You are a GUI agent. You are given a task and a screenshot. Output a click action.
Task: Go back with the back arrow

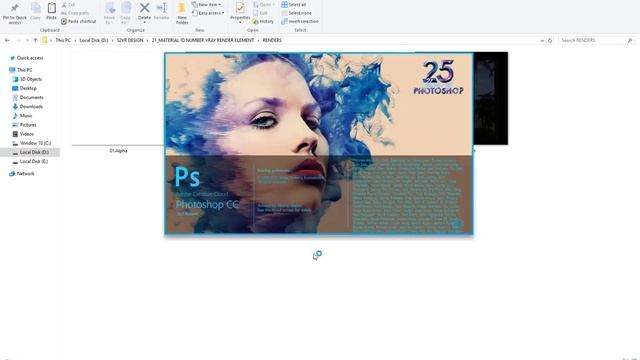pyautogui.click(x=7, y=40)
